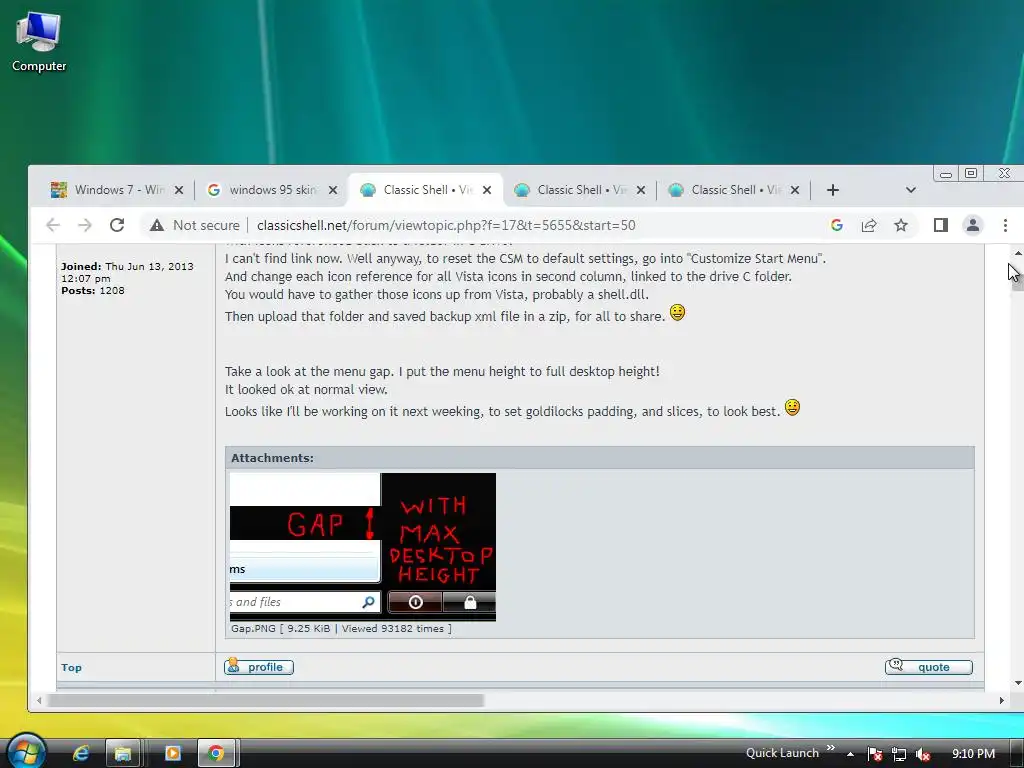The image size is (1024, 768).
Task: Quote this forum post
Action: 929,667
